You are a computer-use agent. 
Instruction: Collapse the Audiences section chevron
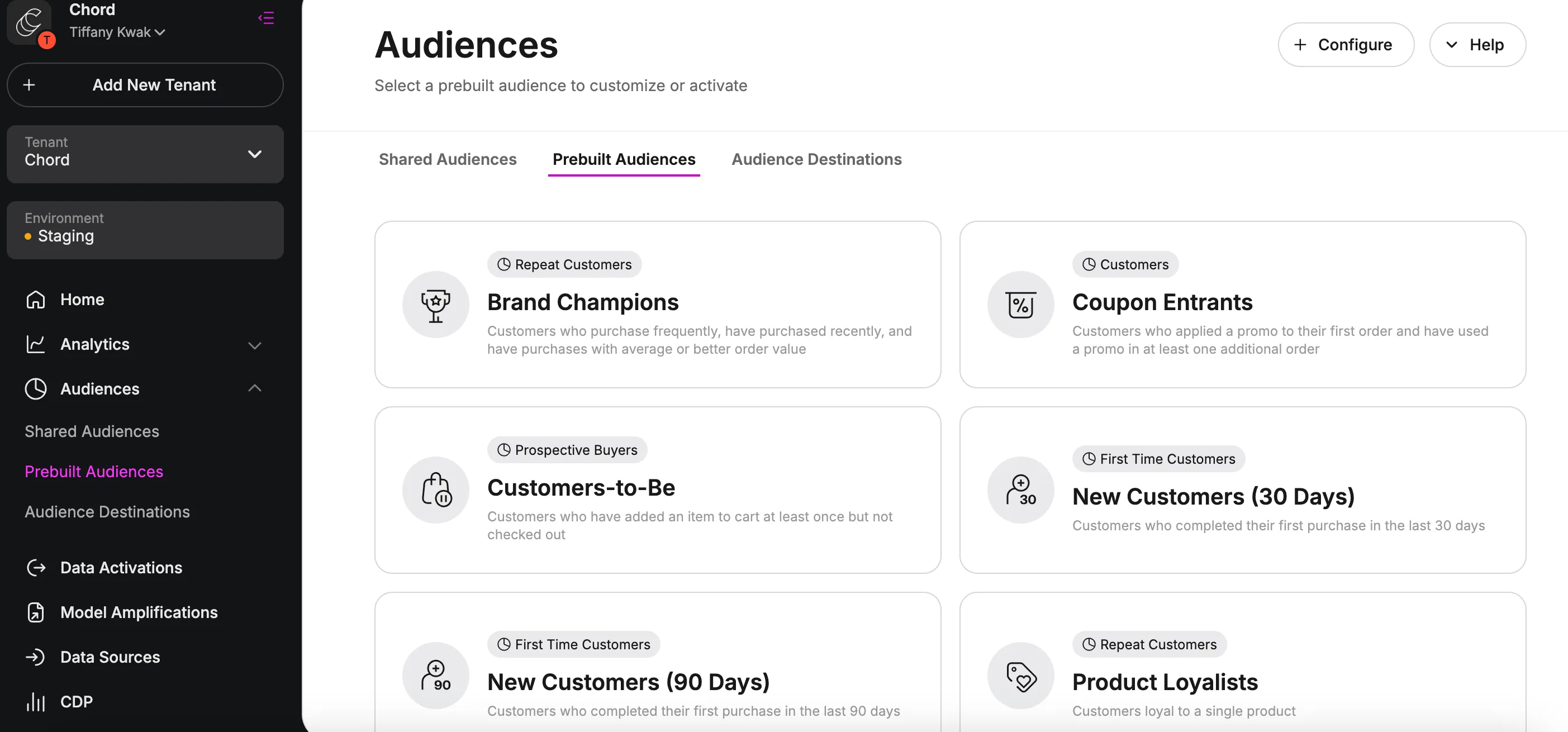[254, 388]
